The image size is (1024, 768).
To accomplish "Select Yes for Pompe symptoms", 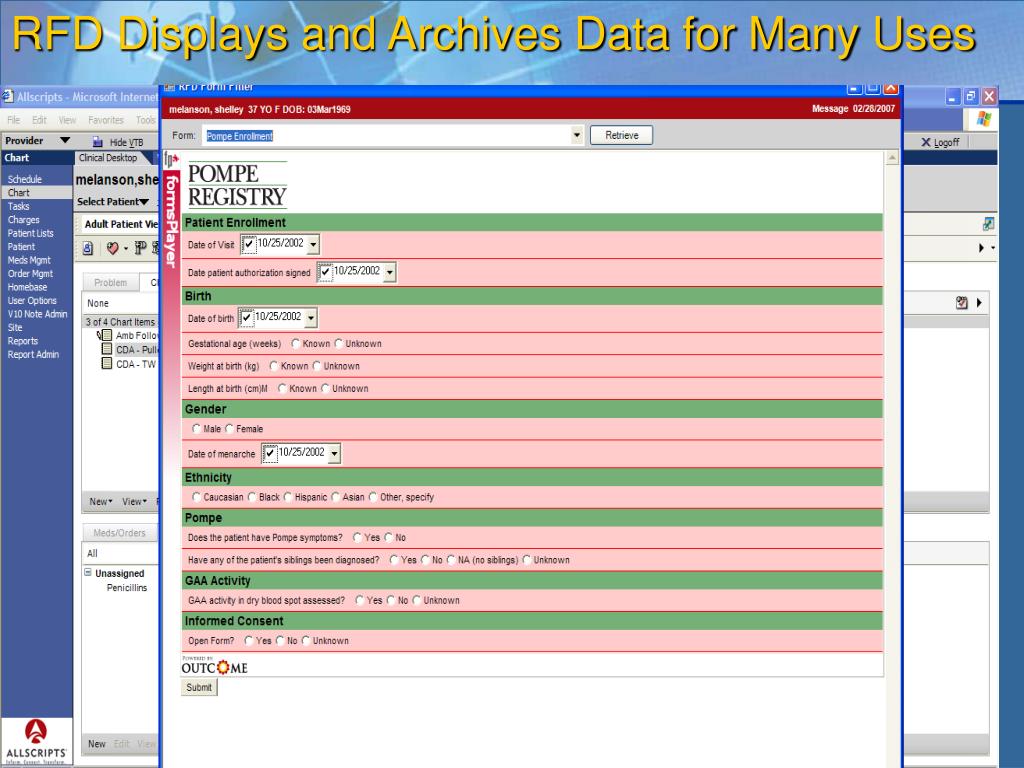I will click(x=357, y=537).
